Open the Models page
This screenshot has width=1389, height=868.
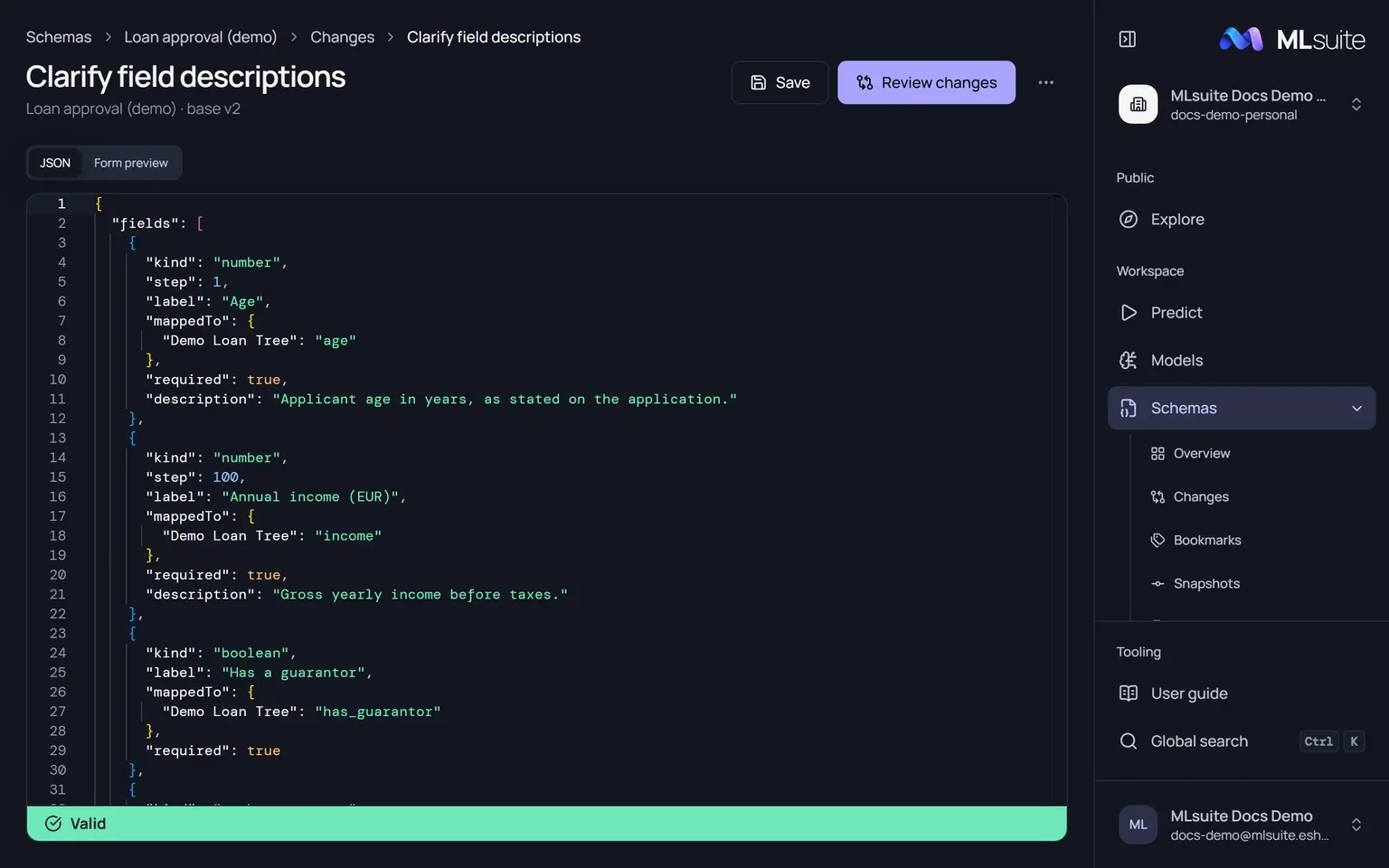pyautogui.click(x=1242, y=361)
